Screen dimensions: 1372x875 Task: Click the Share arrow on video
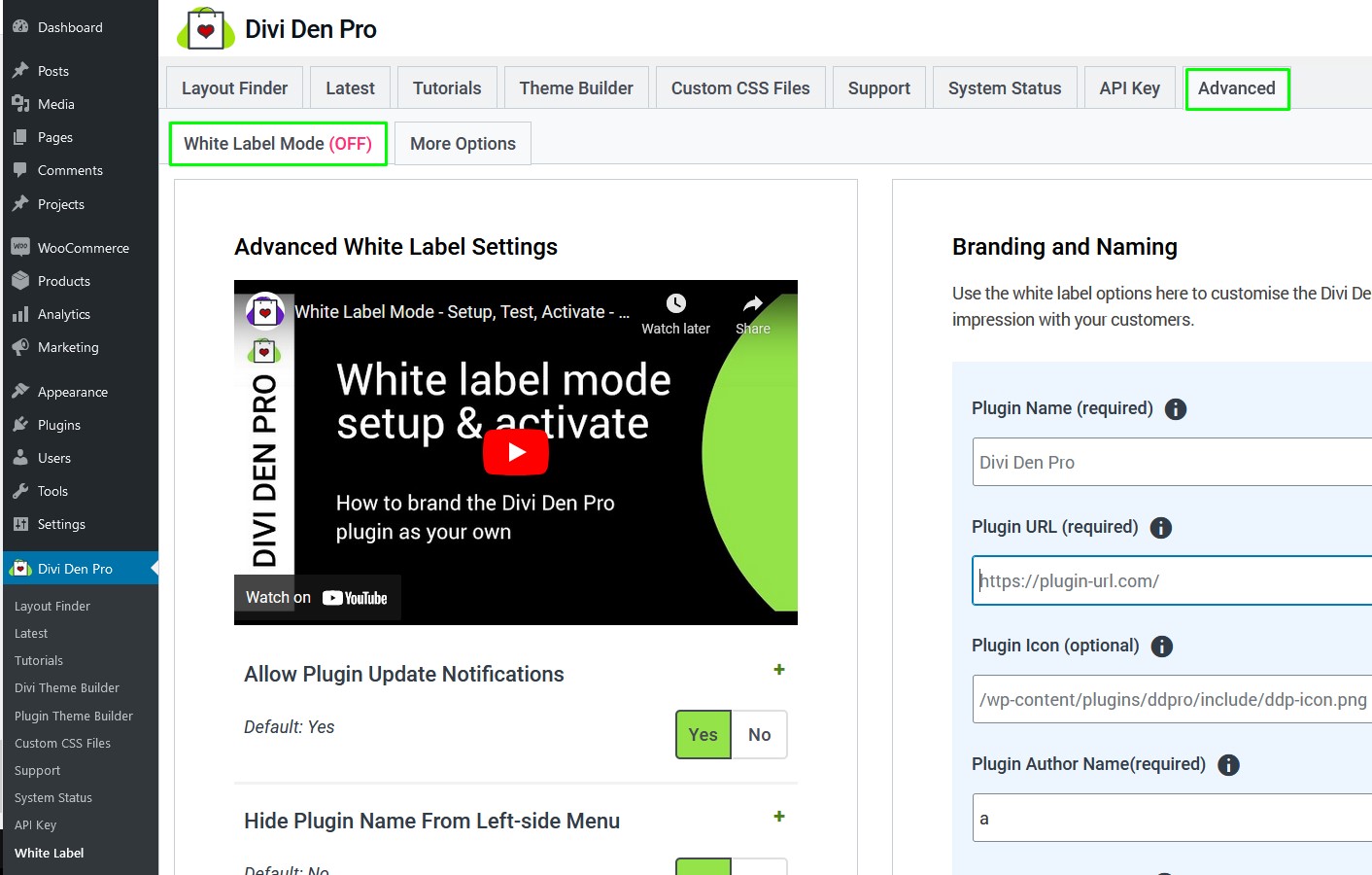click(x=752, y=303)
